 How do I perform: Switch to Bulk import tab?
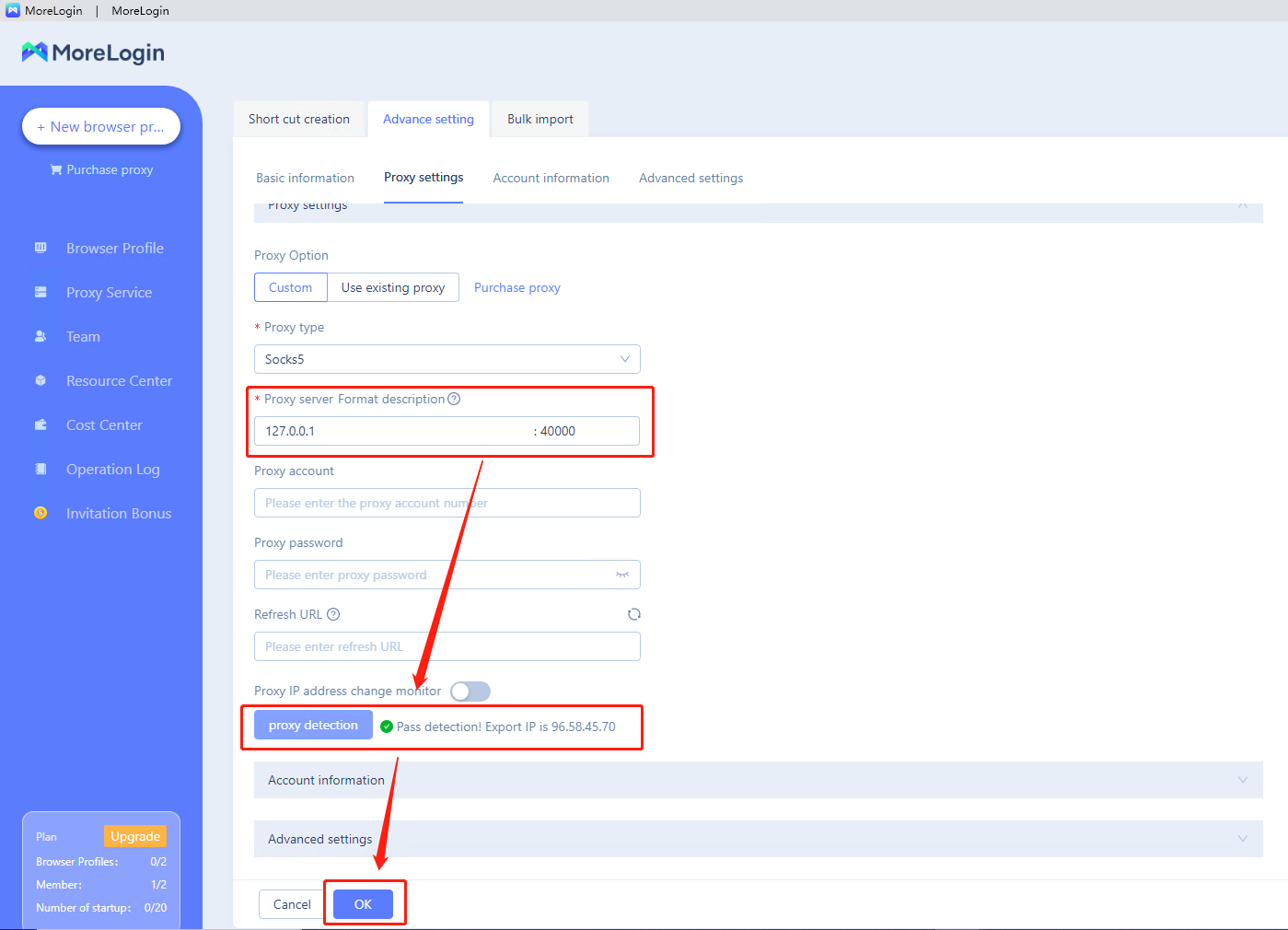pyautogui.click(x=540, y=119)
